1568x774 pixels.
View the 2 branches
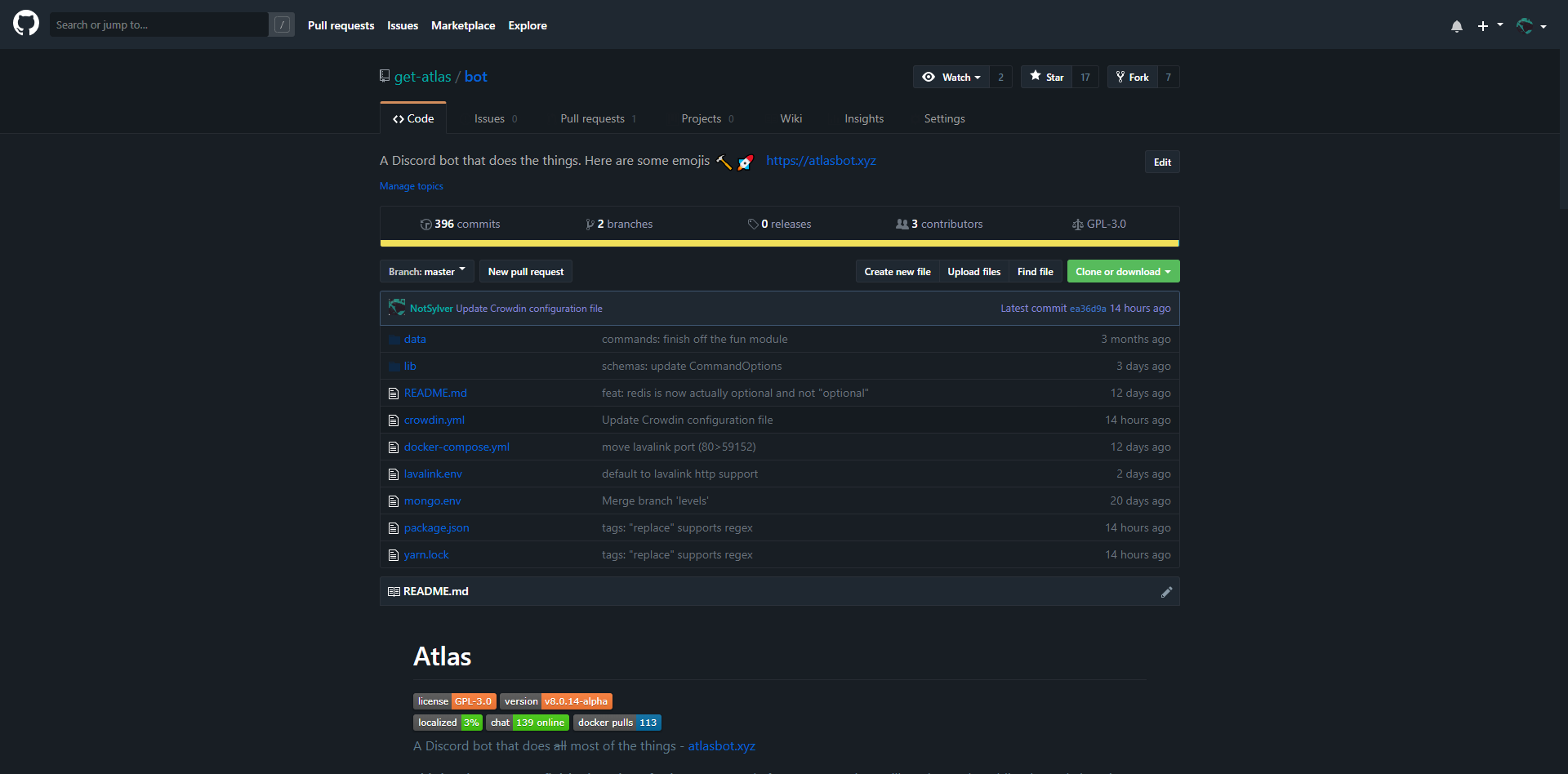click(619, 224)
